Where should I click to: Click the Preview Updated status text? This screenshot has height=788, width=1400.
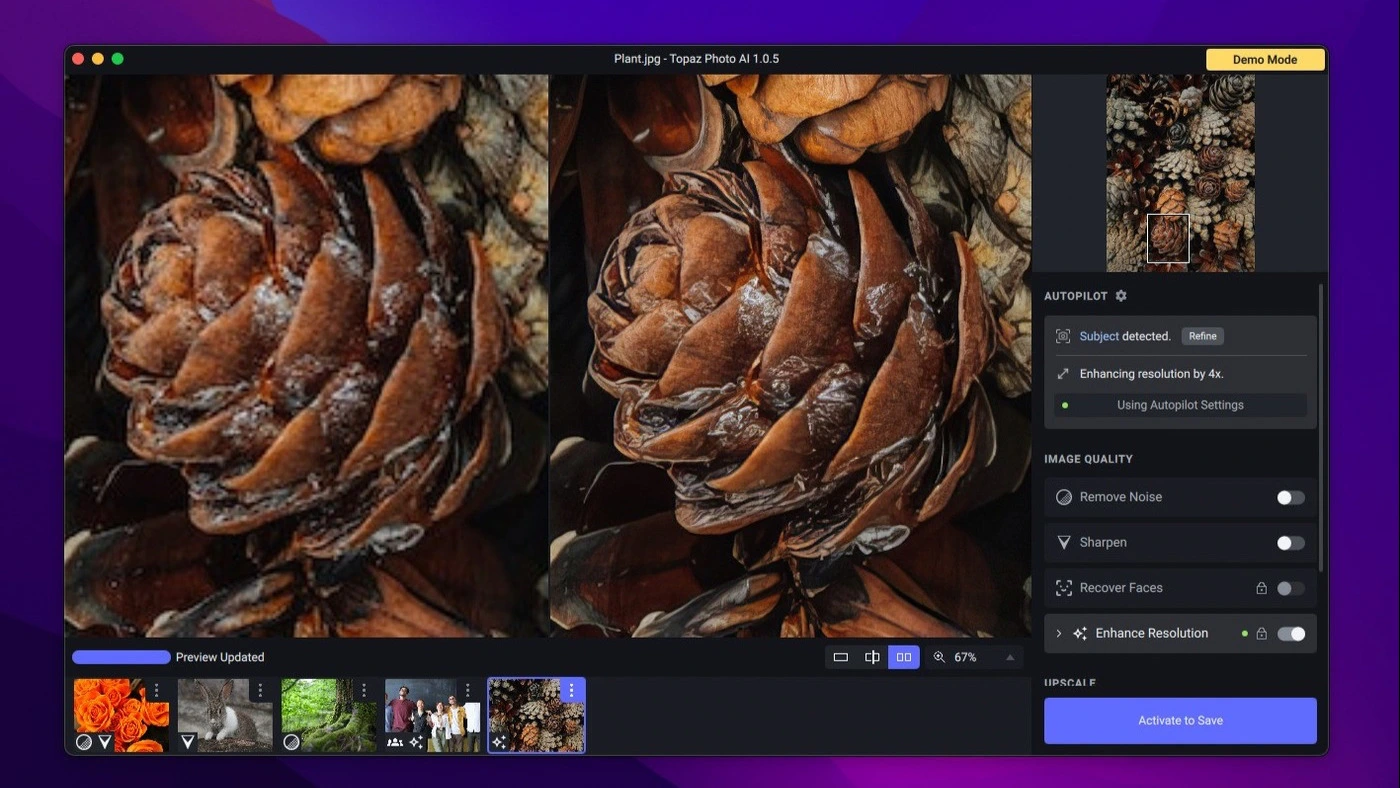[220, 657]
